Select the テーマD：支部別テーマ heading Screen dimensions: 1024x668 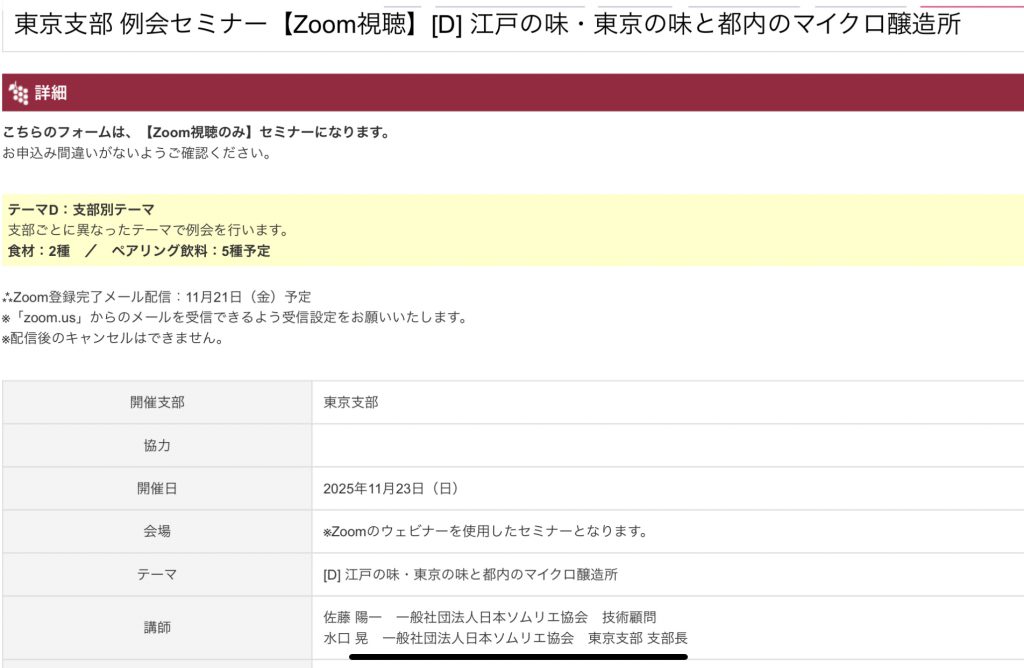81,210
